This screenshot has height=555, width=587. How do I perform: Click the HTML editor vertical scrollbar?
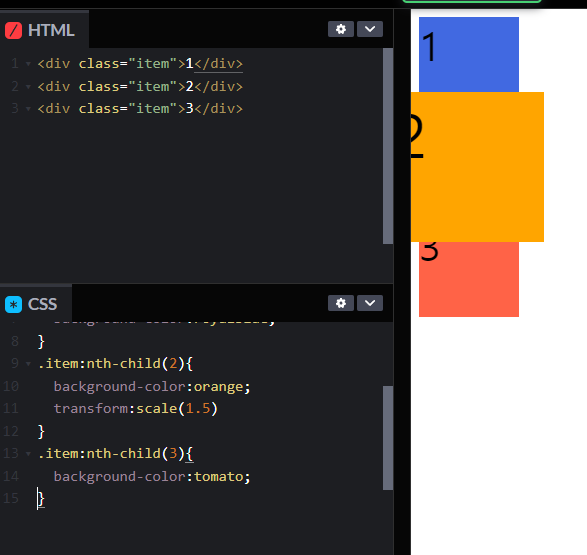(x=388, y=146)
